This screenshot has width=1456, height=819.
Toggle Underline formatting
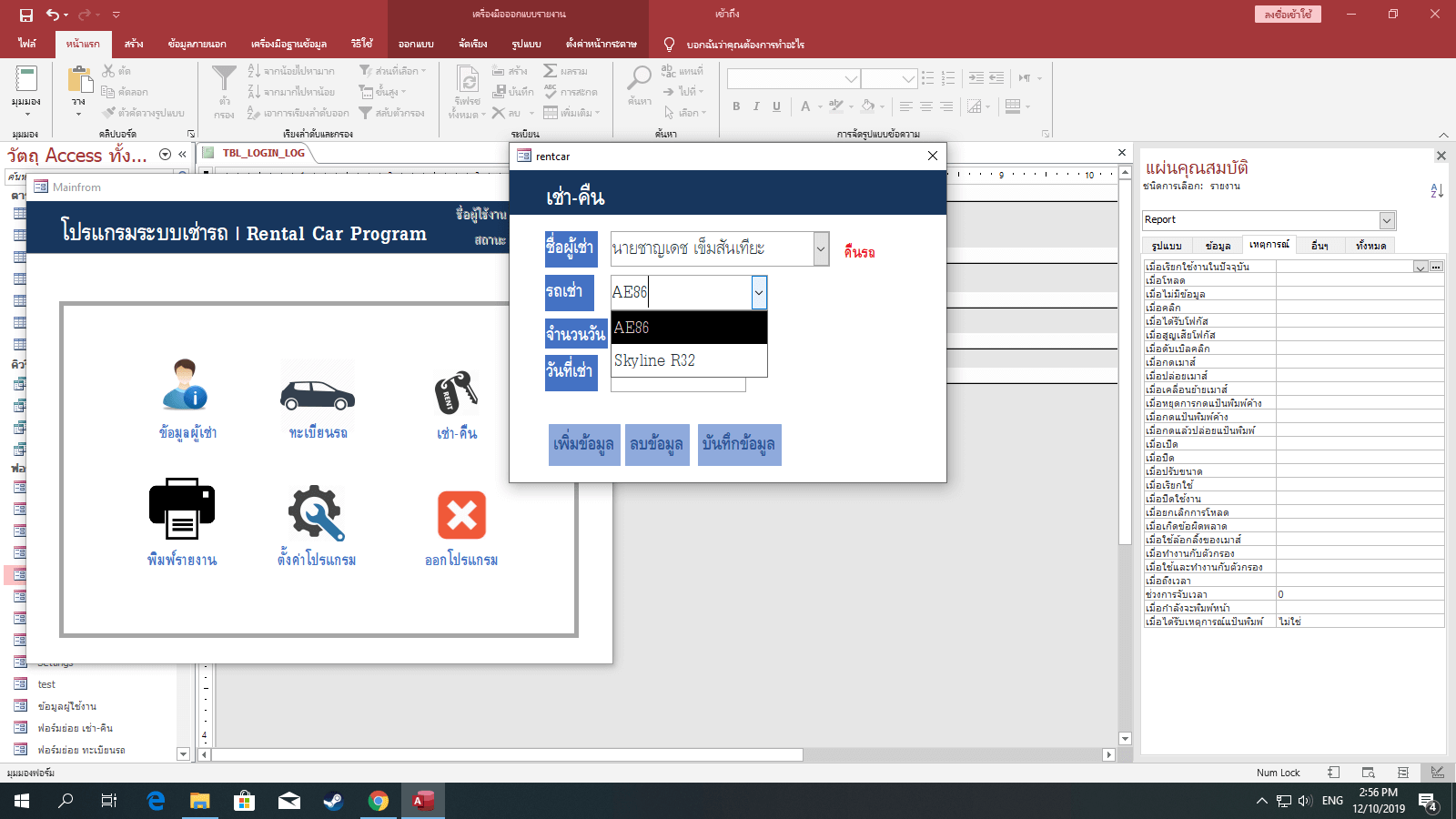tap(776, 106)
